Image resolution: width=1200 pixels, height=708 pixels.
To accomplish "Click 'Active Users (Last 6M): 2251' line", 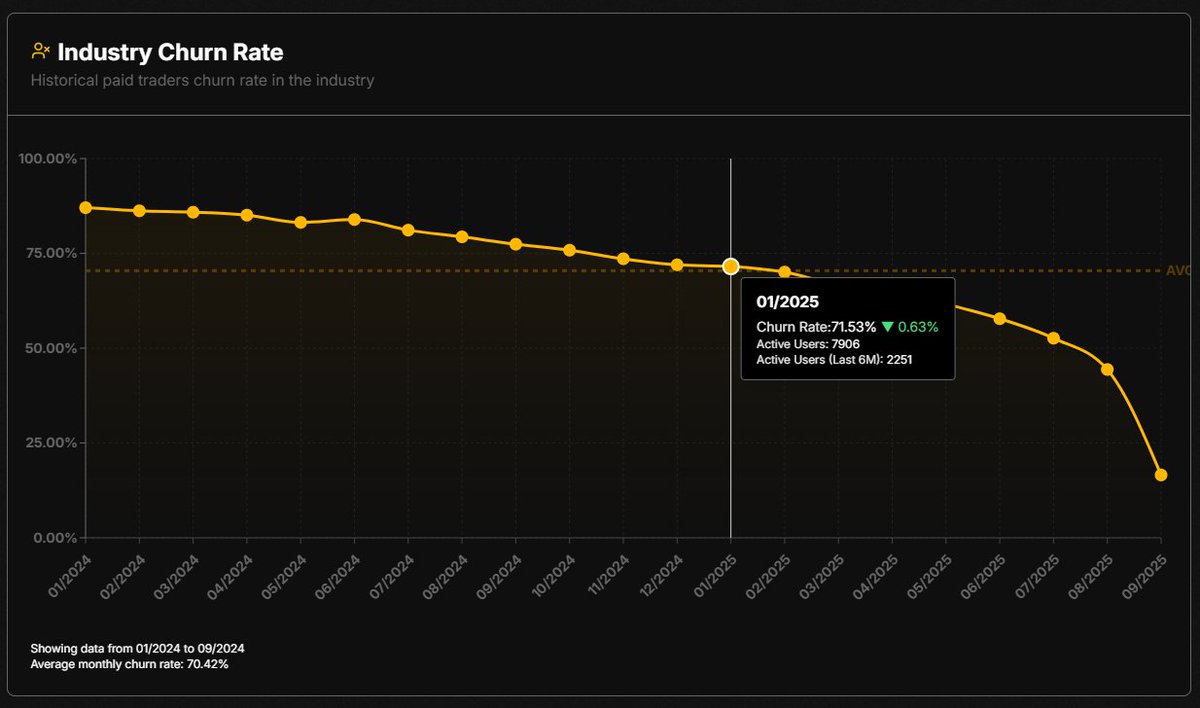I will pyautogui.click(x=834, y=359).
